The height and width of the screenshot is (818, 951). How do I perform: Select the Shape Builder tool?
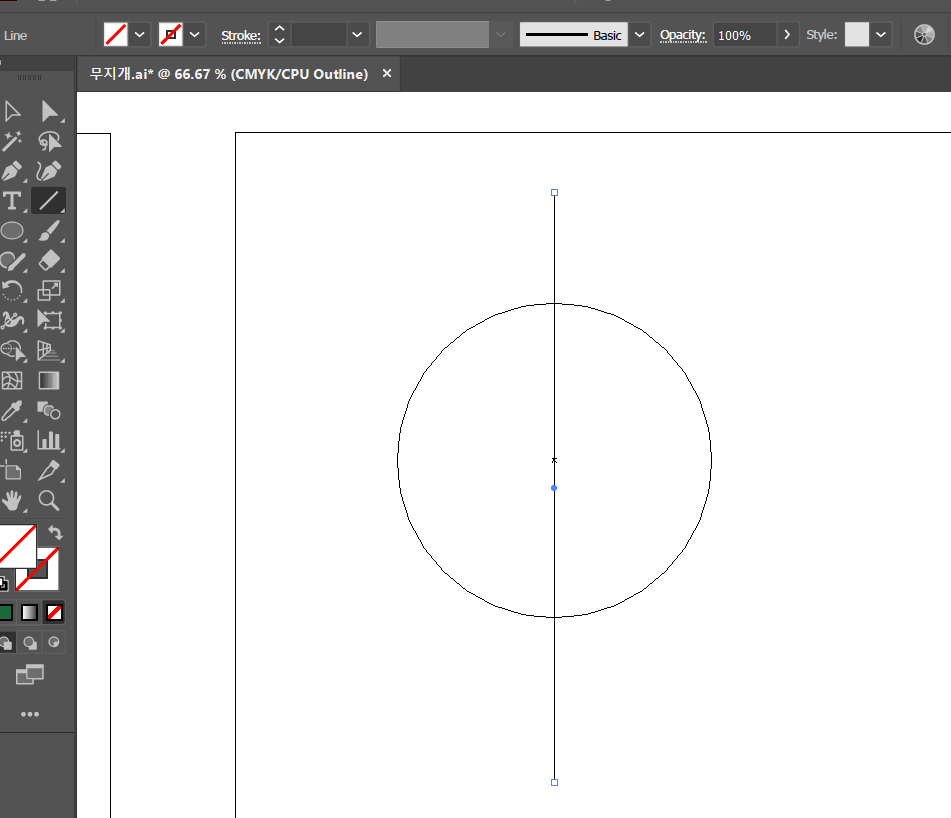12,350
